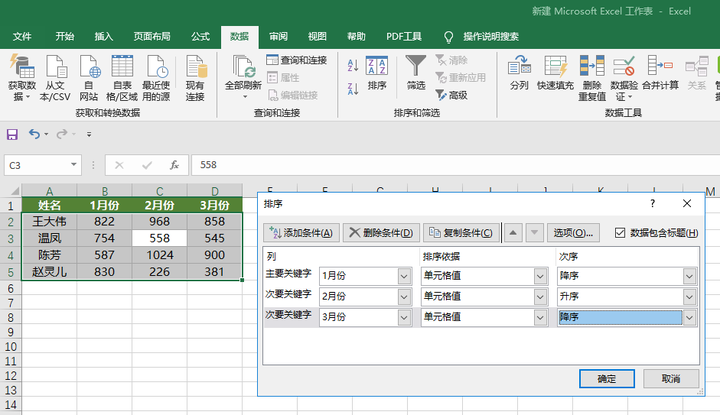Expand undo history dropdown arrow

46,135
